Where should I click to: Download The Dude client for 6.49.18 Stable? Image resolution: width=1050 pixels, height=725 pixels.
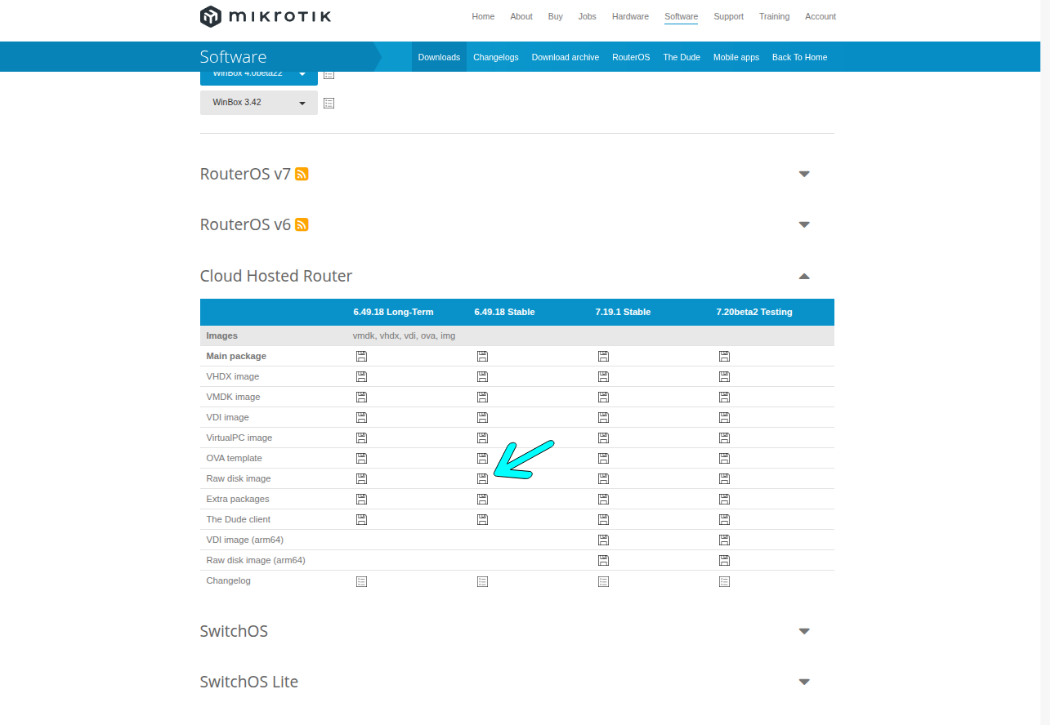point(482,519)
